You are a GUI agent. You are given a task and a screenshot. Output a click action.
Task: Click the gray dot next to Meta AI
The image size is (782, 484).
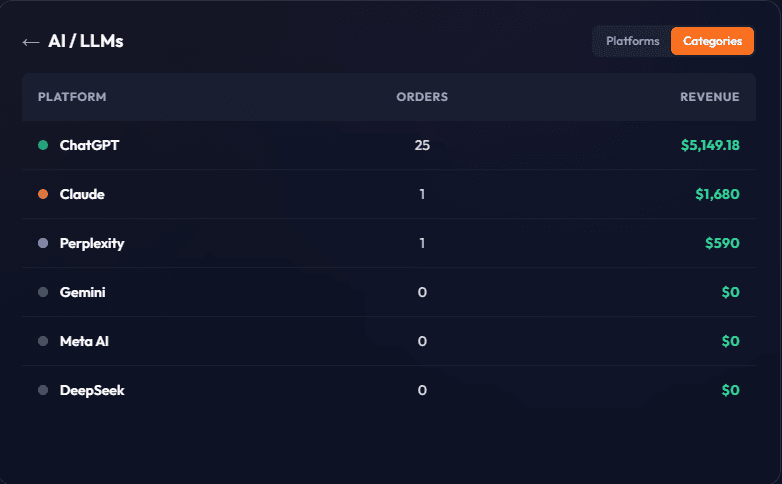coord(43,341)
